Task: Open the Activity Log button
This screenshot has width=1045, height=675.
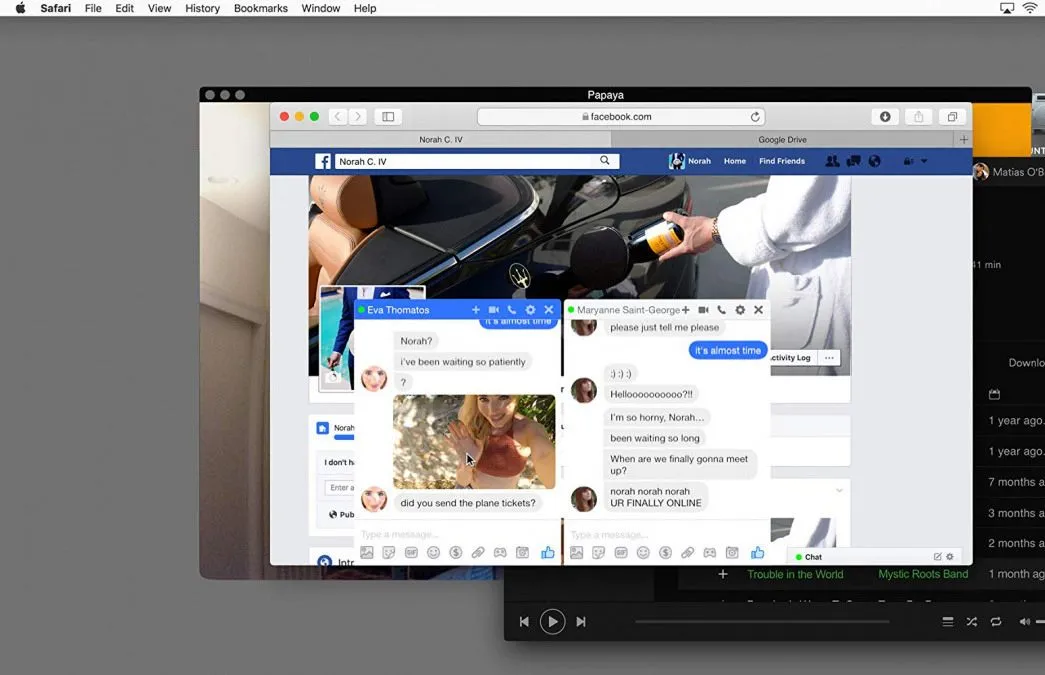Action: [791, 358]
